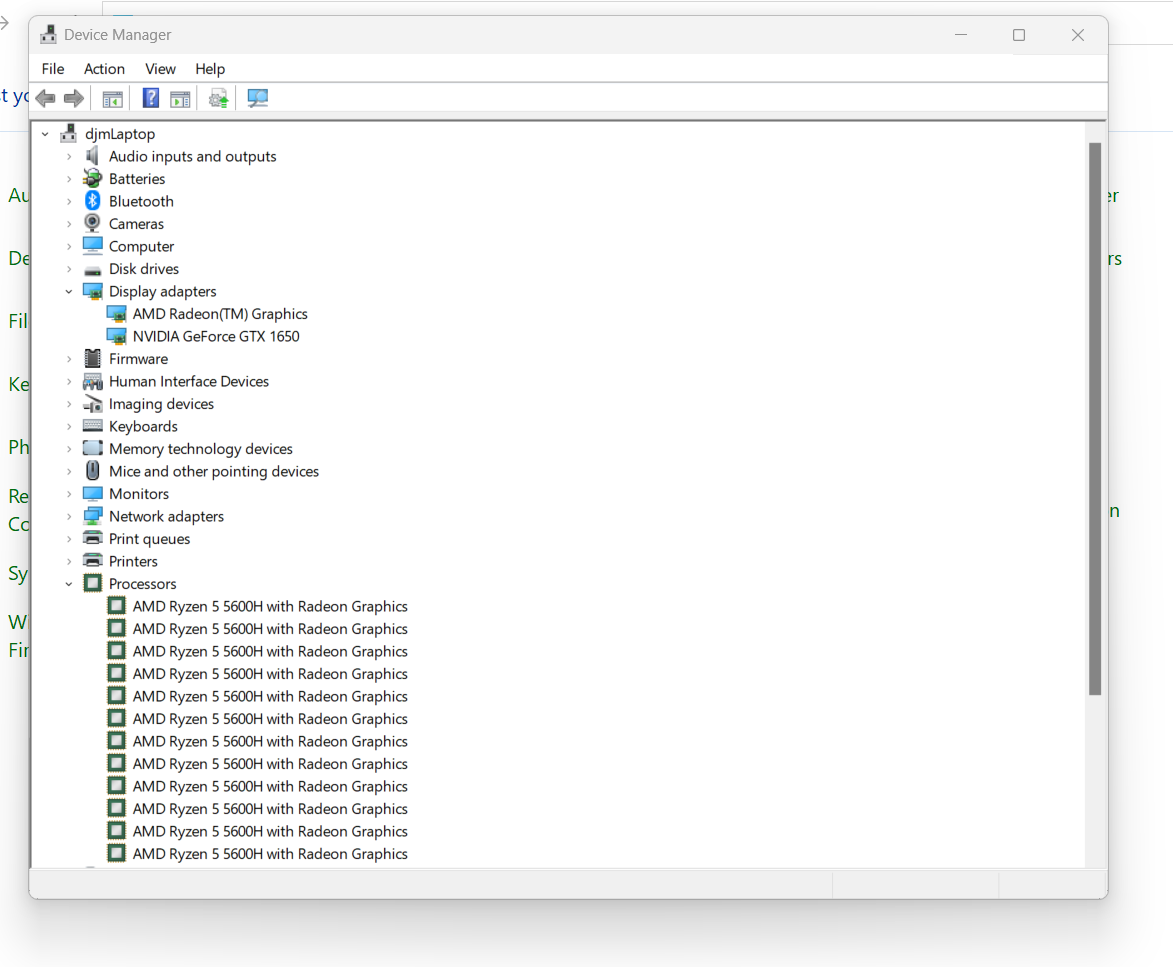
Task: Click the Properties pane toolbar icon
Action: (180, 98)
